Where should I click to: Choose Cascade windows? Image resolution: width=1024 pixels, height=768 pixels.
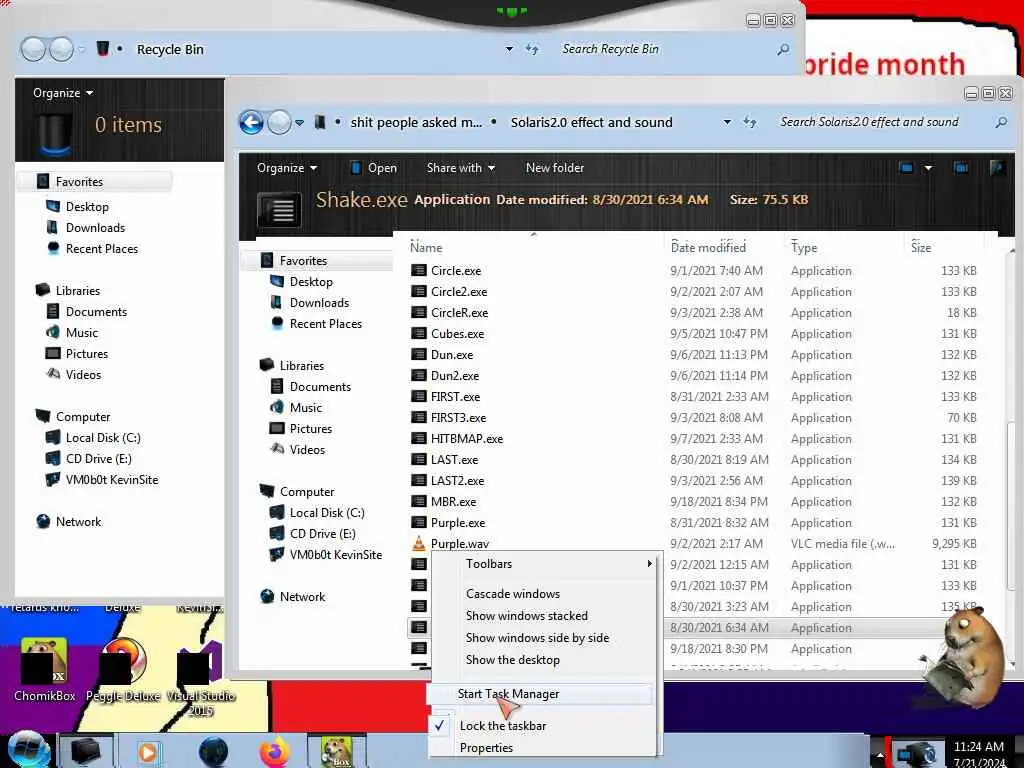pyautogui.click(x=513, y=594)
